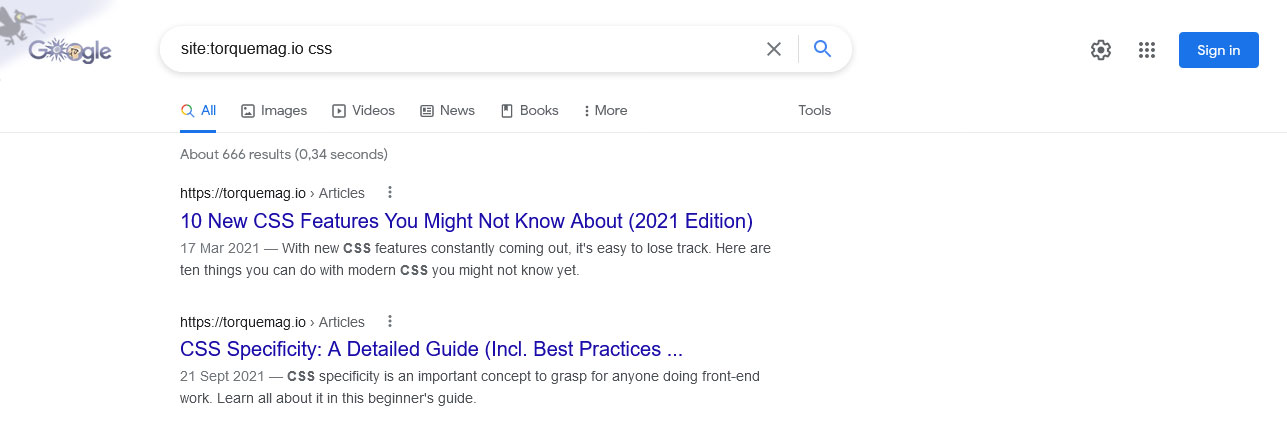This screenshot has width=1287, height=424.
Task: Select the Videos tab icon
Action: [x=339, y=111]
